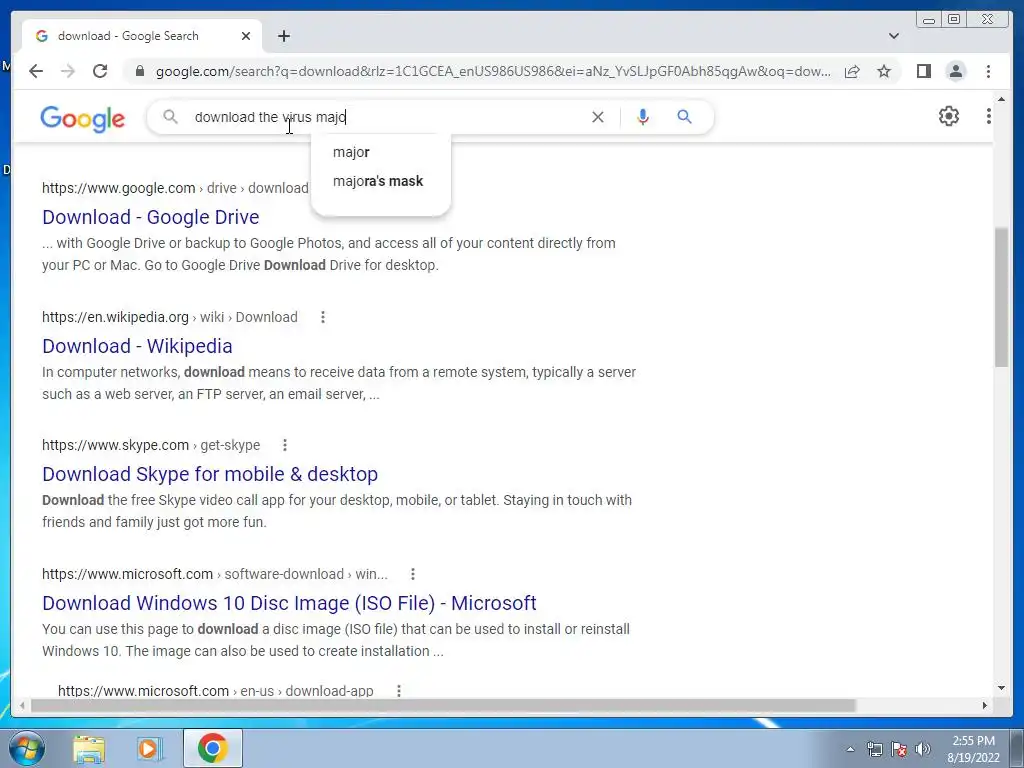Open more options for Skype result

pyautogui.click(x=285, y=445)
